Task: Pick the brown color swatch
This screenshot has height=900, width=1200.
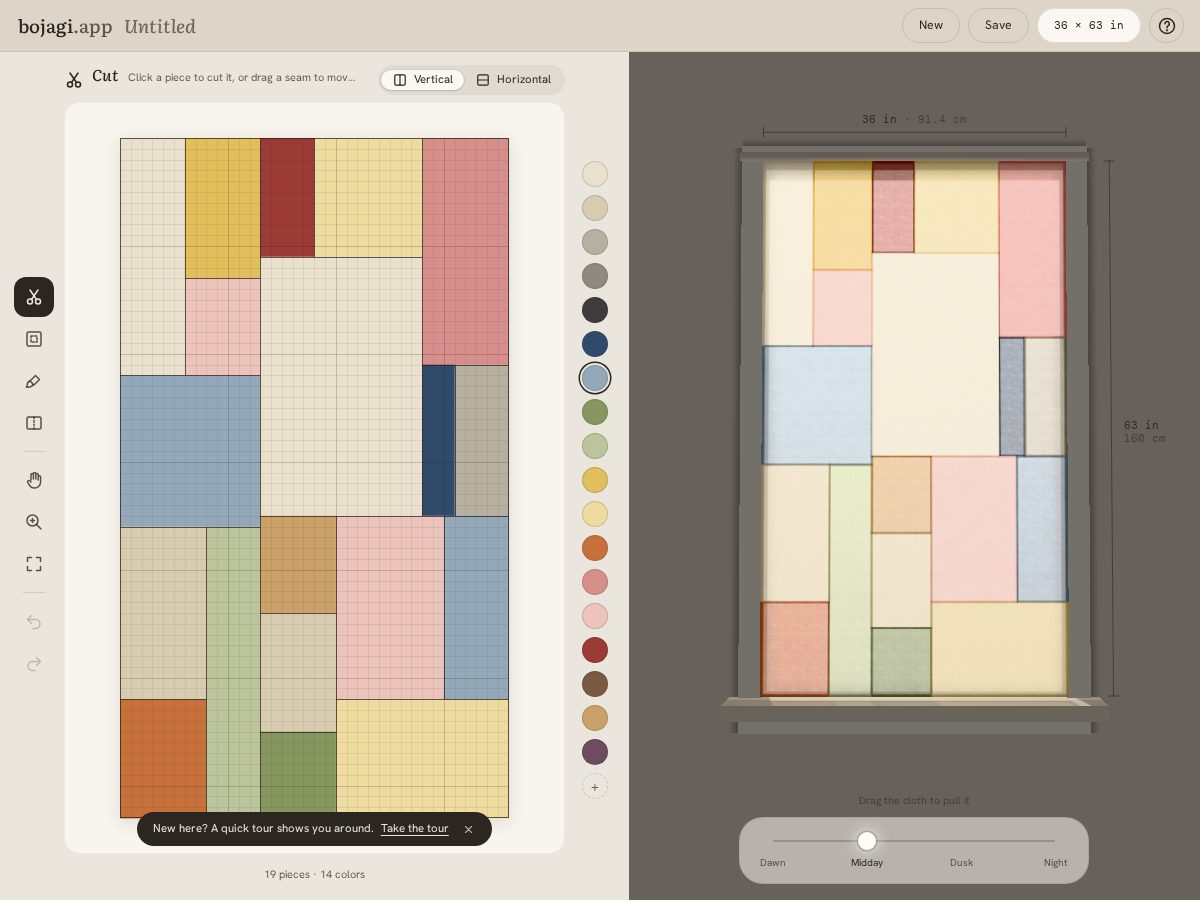Action: pos(595,684)
